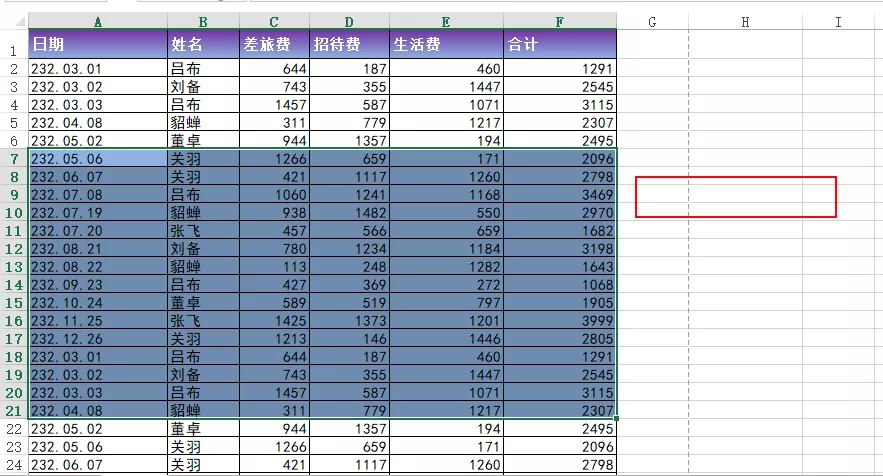Click the column H header

point(746,22)
